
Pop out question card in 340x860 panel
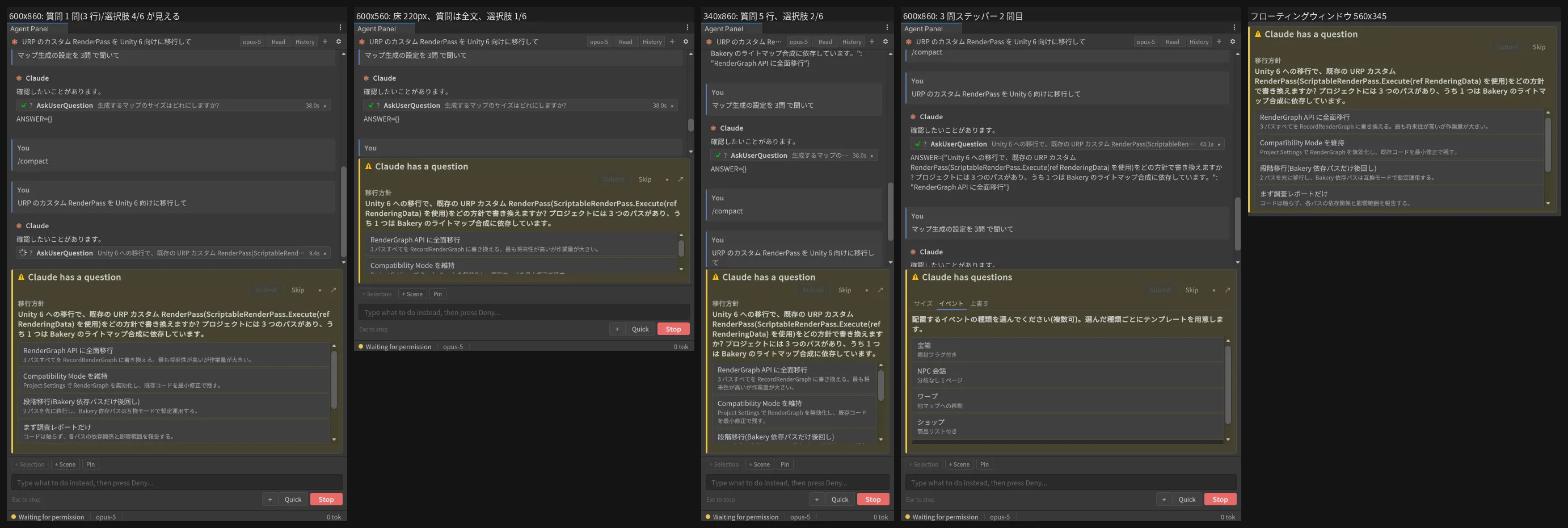click(880, 291)
